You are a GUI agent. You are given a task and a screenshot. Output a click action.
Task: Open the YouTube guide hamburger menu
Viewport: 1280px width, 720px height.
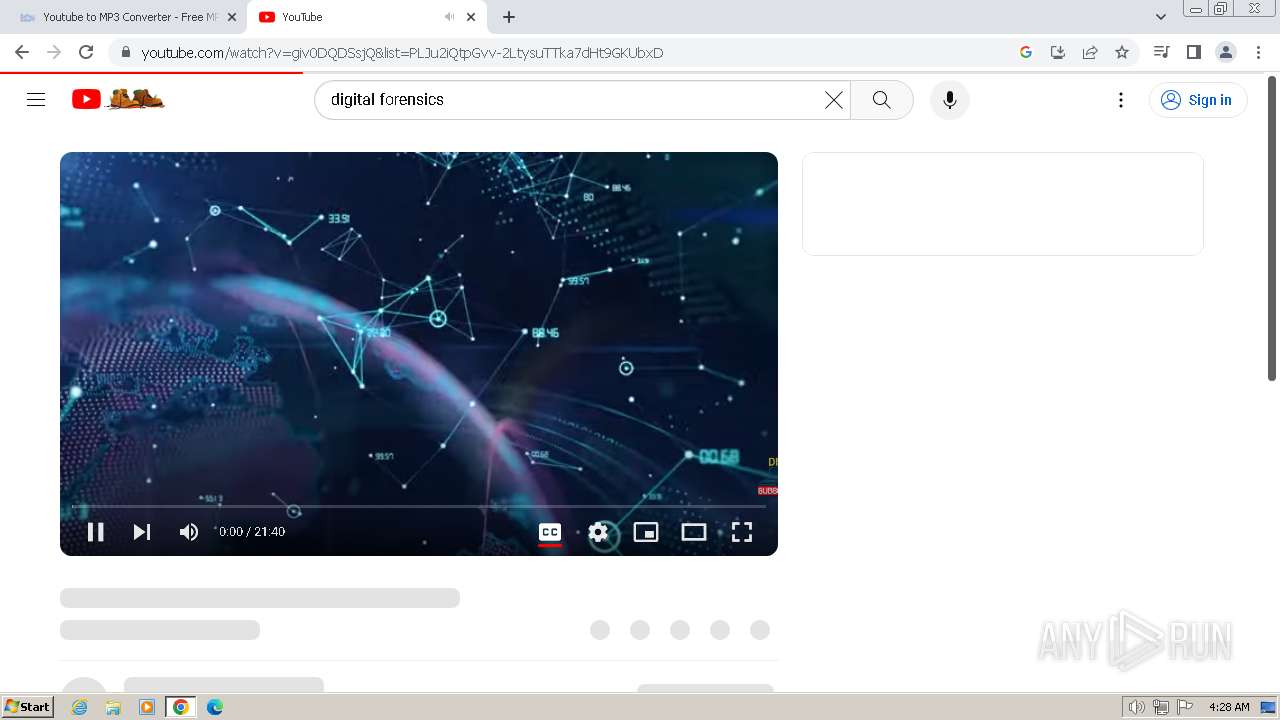coord(36,100)
